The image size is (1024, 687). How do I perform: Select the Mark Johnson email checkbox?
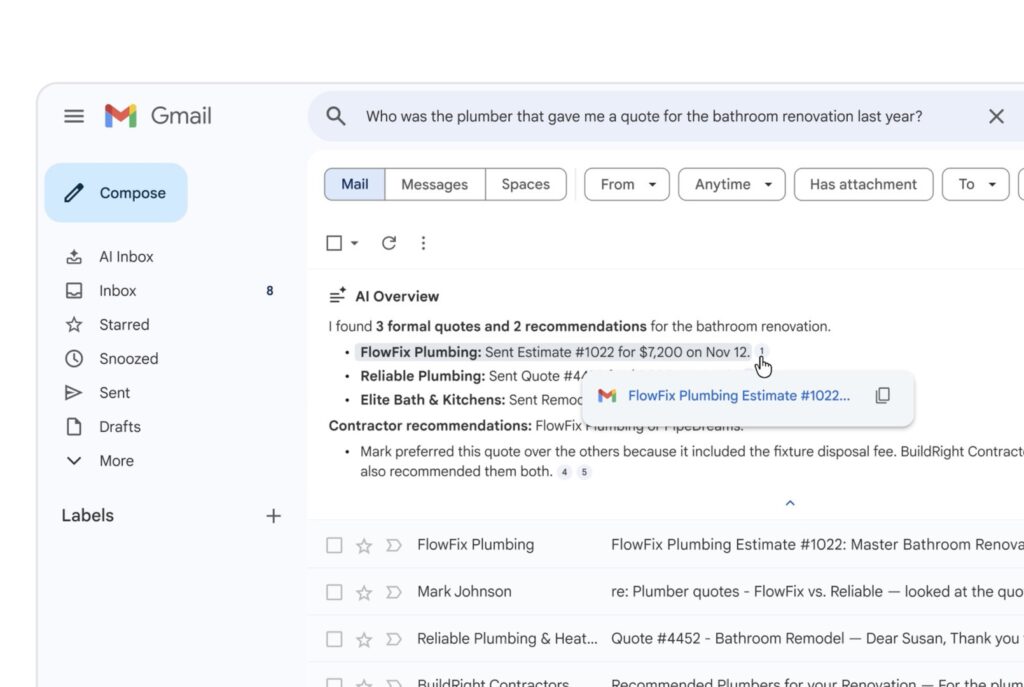click(334, 592)
